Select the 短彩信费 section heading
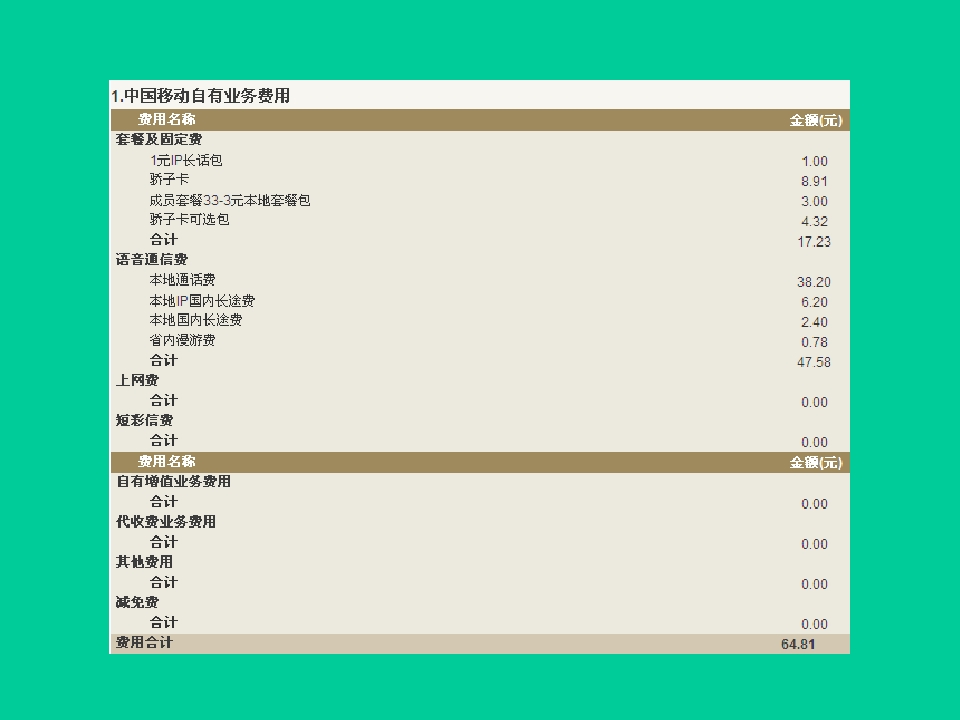 [x=144, y=420]
